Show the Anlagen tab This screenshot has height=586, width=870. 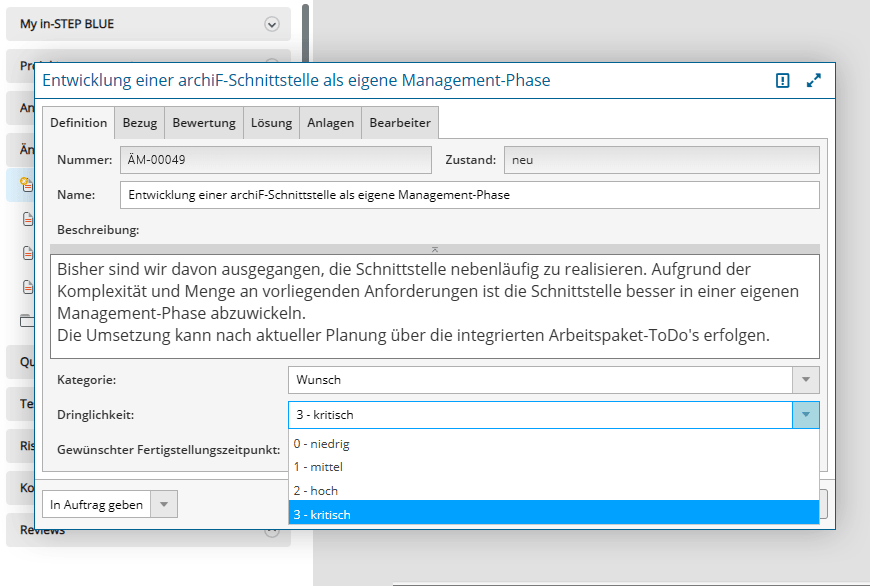(x=330, y=123)
